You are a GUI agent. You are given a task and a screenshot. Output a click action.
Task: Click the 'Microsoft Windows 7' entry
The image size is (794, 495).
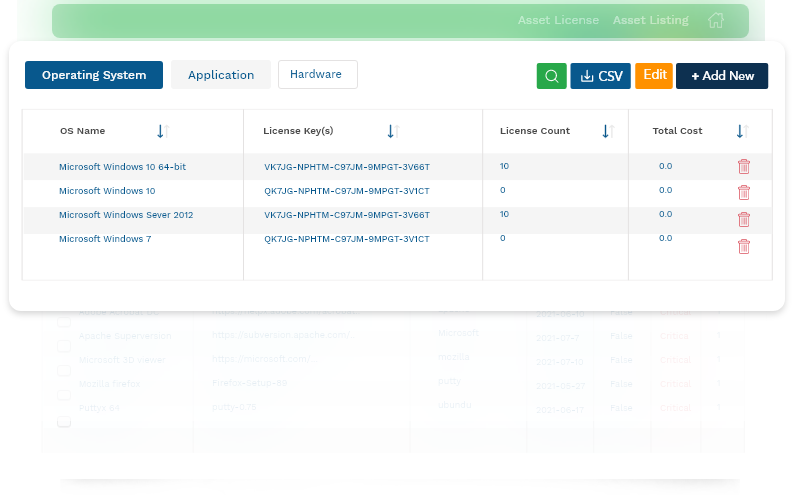coord(105,239)
